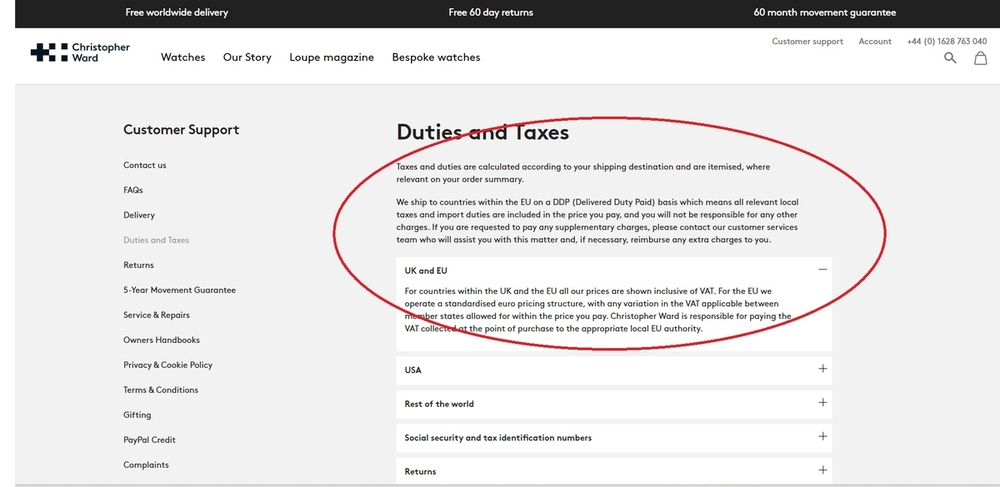Expand the USA section
Image resolution: width=1000 pixels, height=487 pixels.
(x=822, y=368)
